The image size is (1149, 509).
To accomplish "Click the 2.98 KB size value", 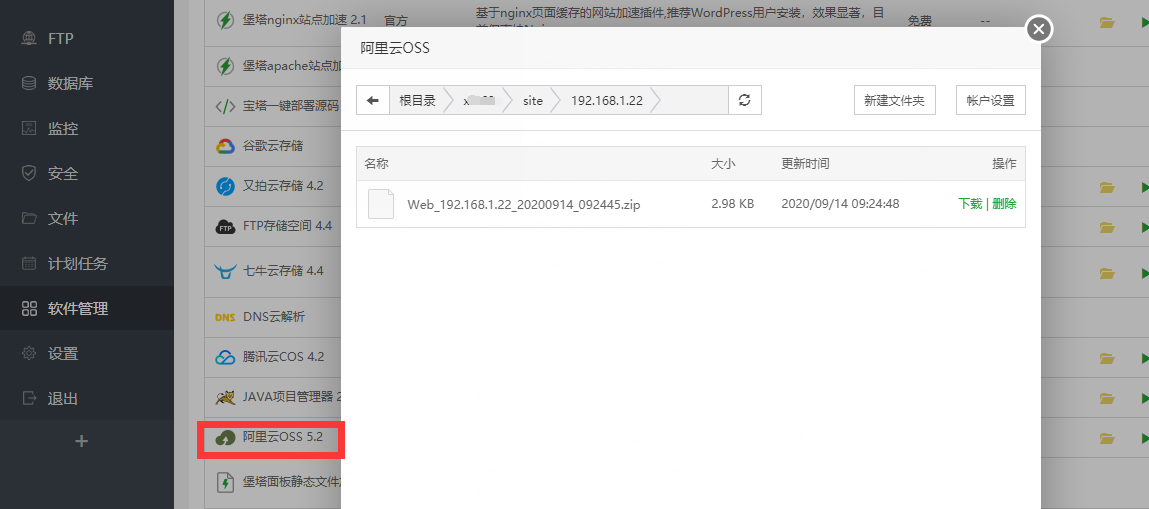I will pos(733,204).
